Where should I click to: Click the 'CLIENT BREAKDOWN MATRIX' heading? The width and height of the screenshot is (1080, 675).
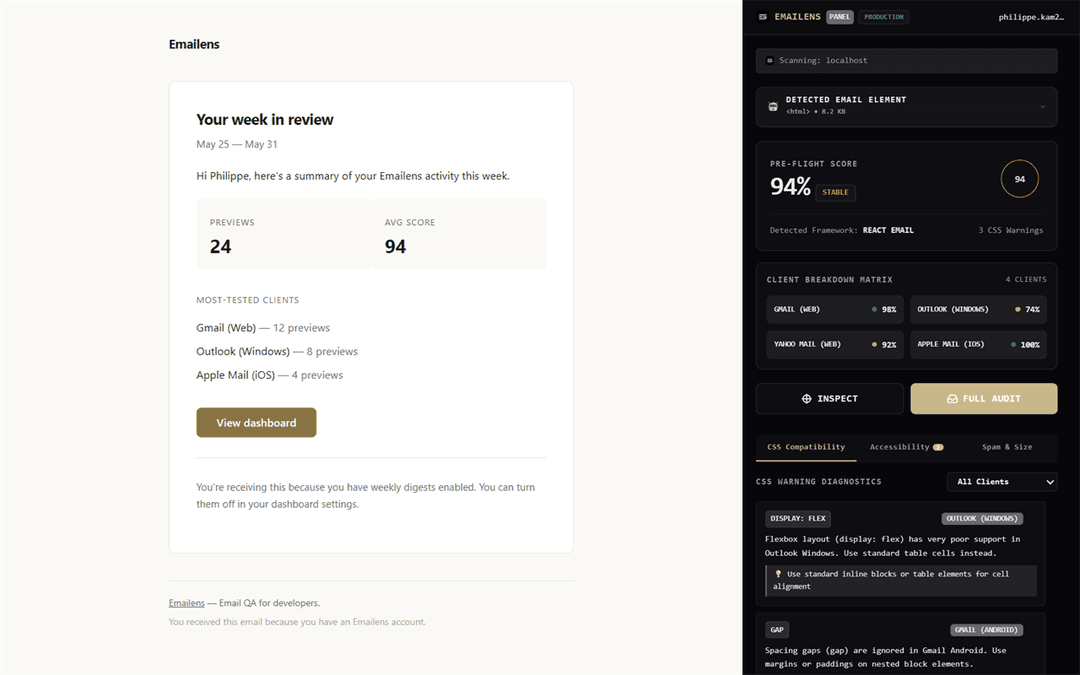click(829, 280)
